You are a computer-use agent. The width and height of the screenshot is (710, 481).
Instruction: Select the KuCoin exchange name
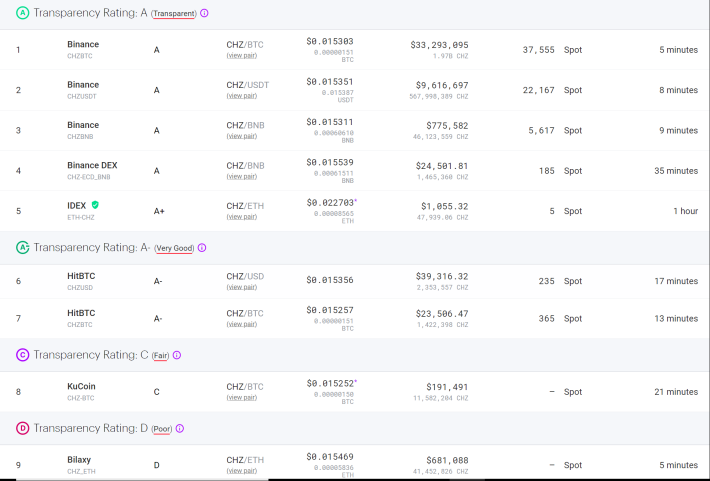point(82,386)
